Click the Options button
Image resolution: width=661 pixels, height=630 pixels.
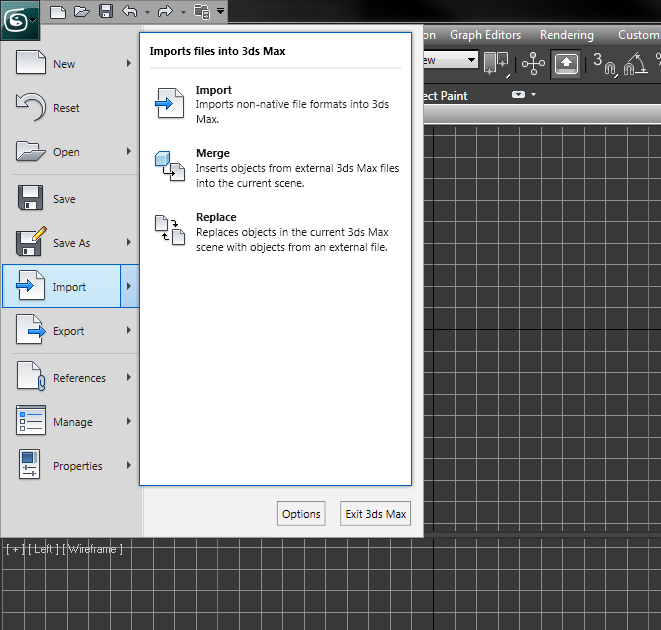click(301, 514)
